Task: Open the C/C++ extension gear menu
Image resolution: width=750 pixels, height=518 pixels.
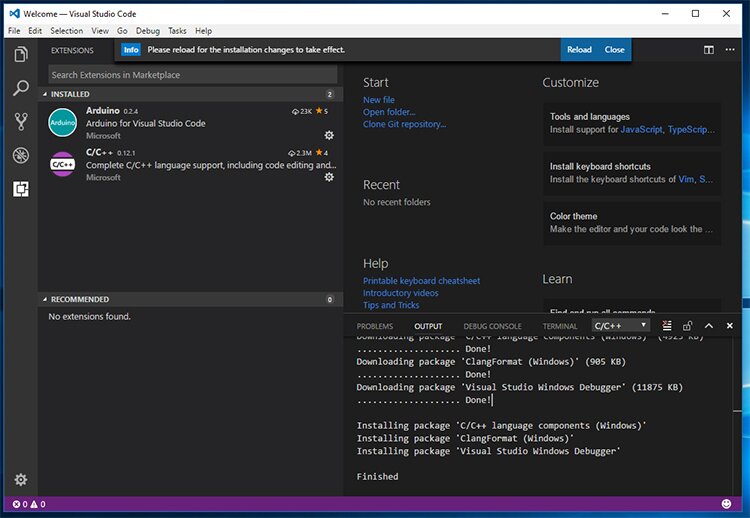Action: (329, 177)
